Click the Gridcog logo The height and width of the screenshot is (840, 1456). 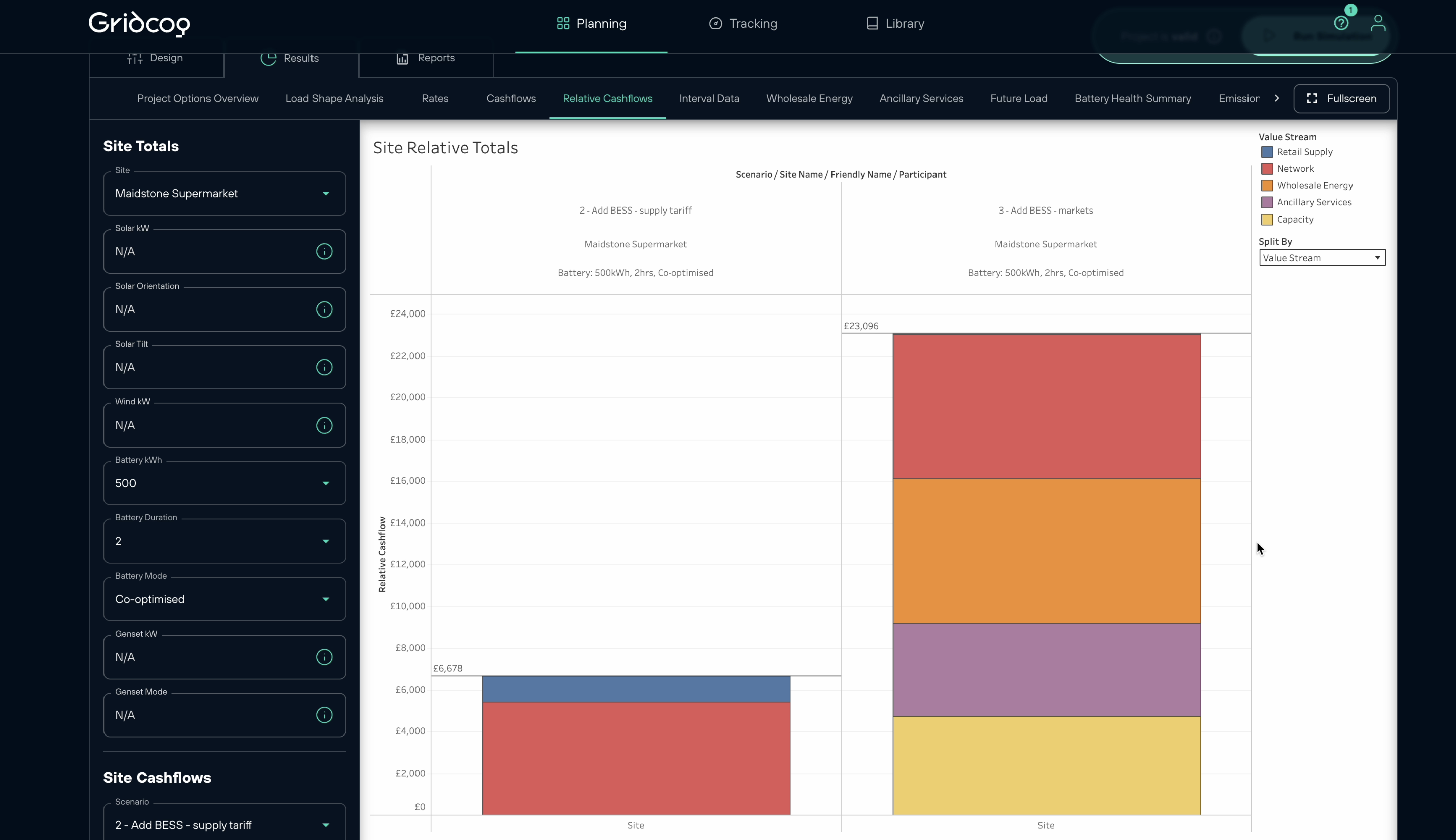139,24
